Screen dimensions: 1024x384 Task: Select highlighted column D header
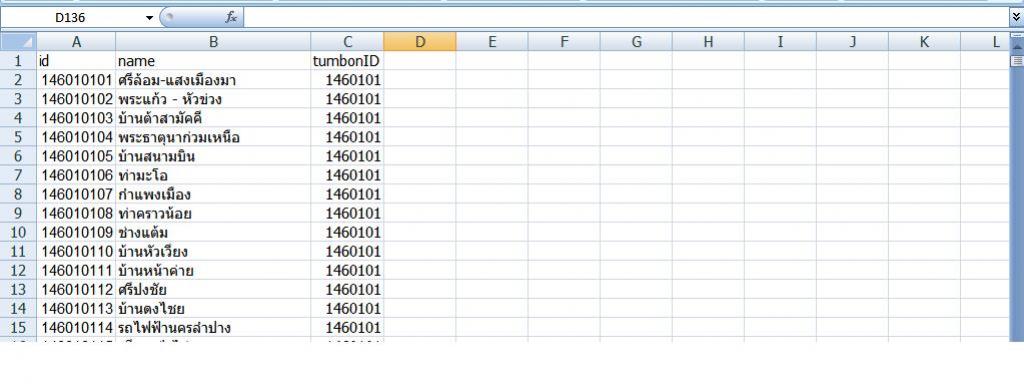point(420,42)
